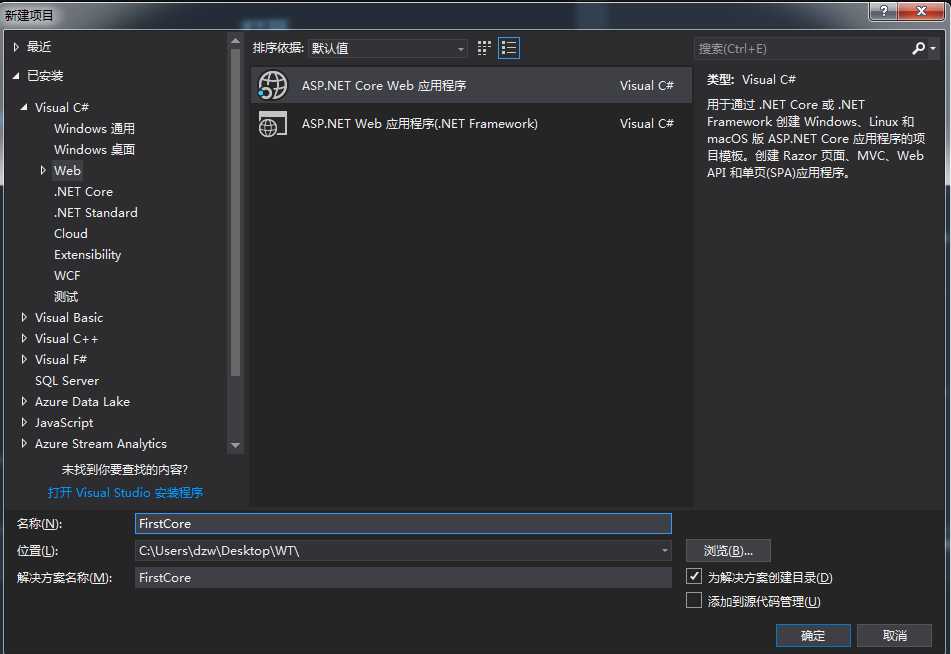Select the .NET Standard category
951x654 pixels.
(95, 213)
